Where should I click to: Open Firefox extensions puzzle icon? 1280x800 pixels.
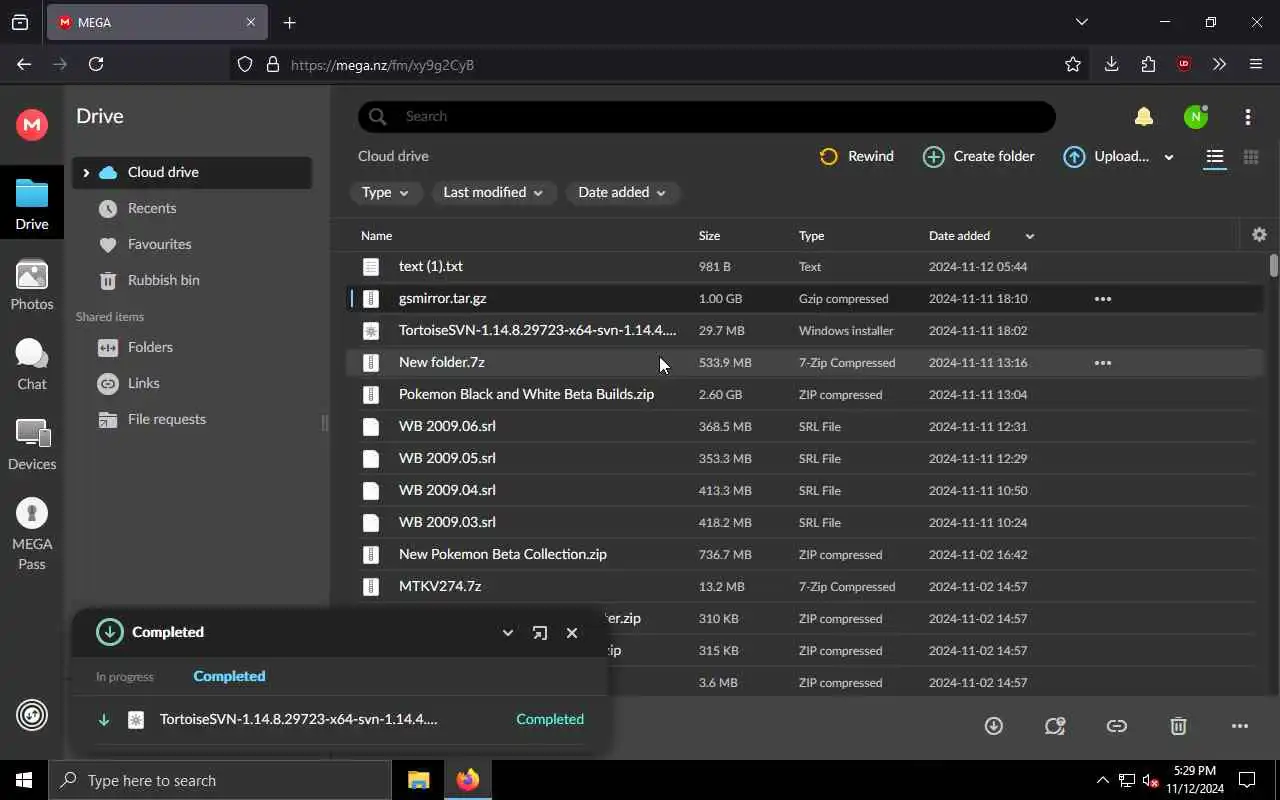[1148, 64]
